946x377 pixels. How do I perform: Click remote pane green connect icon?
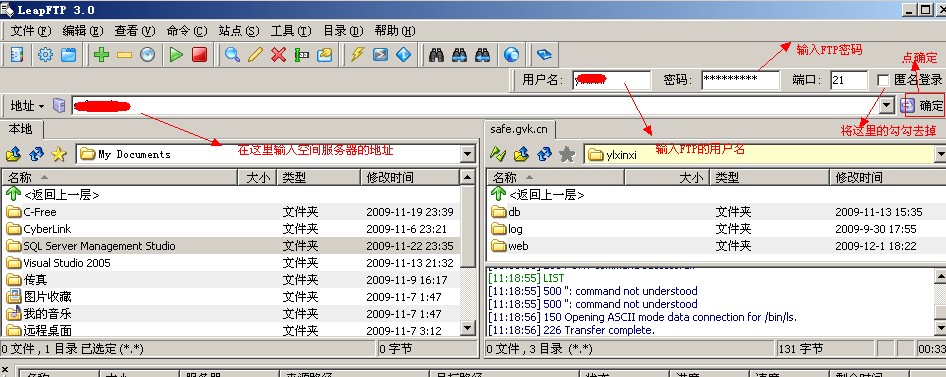[x=497, y=154]
